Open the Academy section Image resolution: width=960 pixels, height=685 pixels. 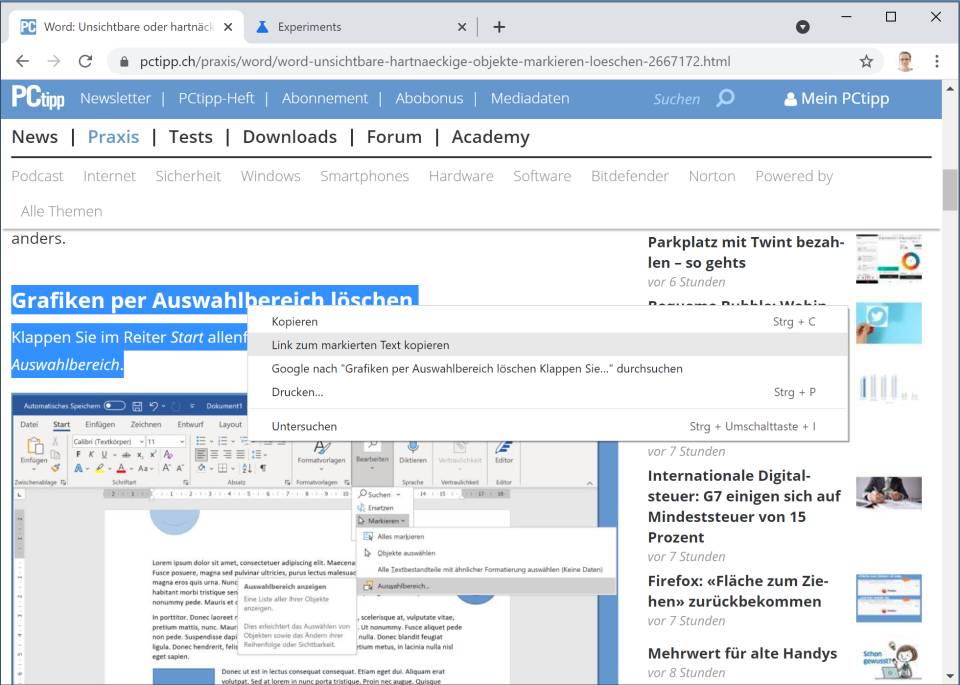coord(490,137)
